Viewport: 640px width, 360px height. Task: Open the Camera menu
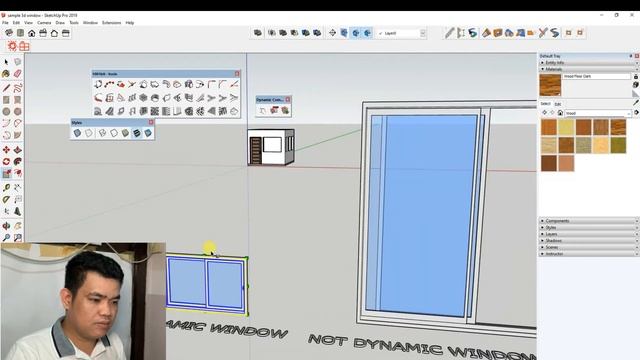pyautogui.click(x=44, y=23)
